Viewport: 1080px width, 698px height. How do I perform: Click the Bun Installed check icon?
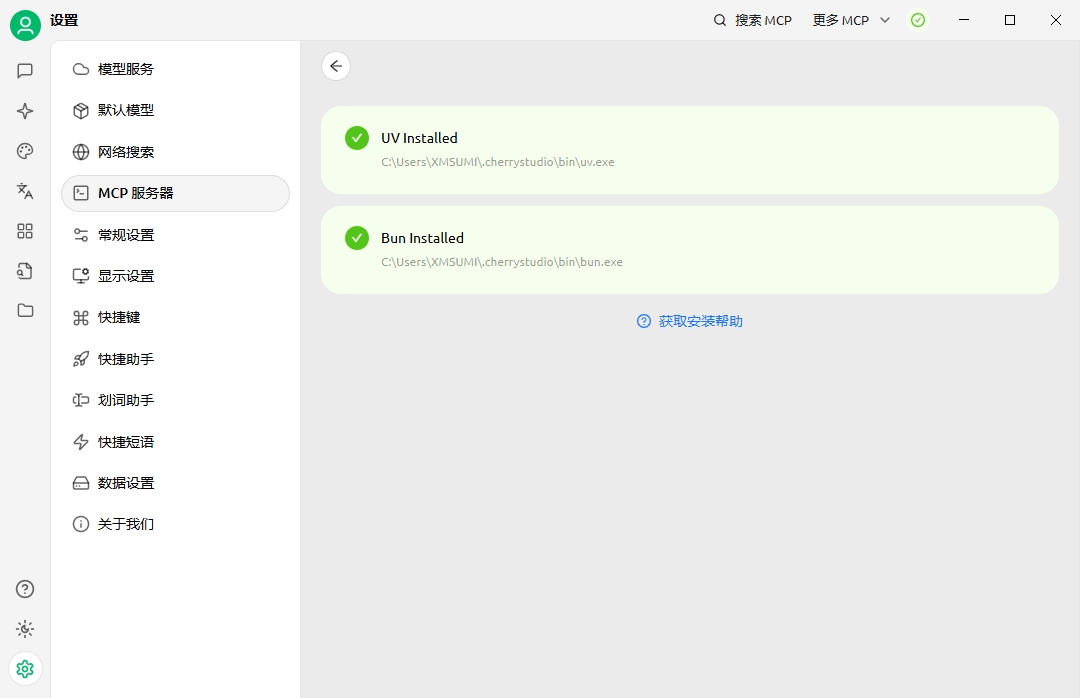[357, 238]
